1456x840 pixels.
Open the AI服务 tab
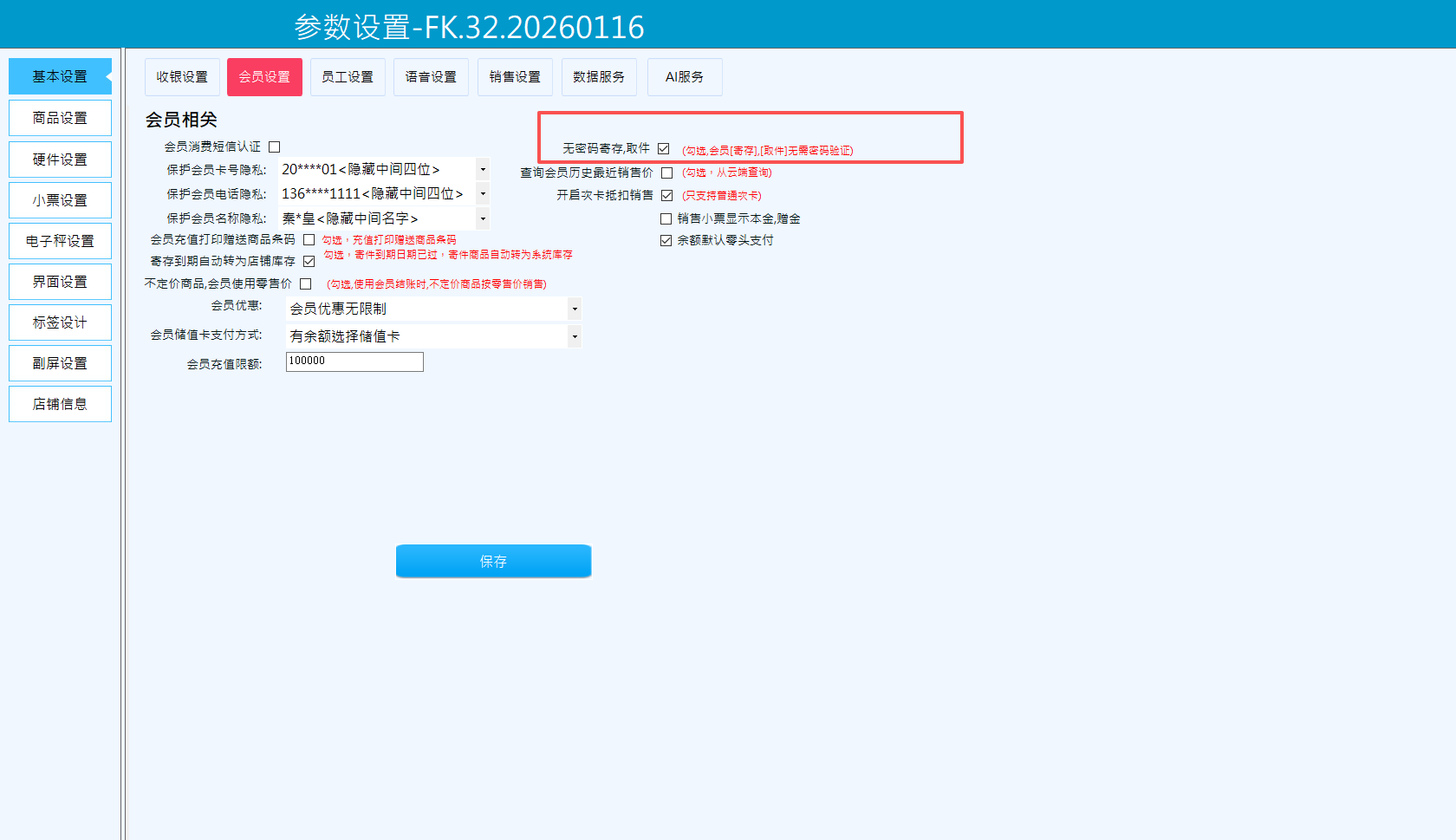(684, 77)
